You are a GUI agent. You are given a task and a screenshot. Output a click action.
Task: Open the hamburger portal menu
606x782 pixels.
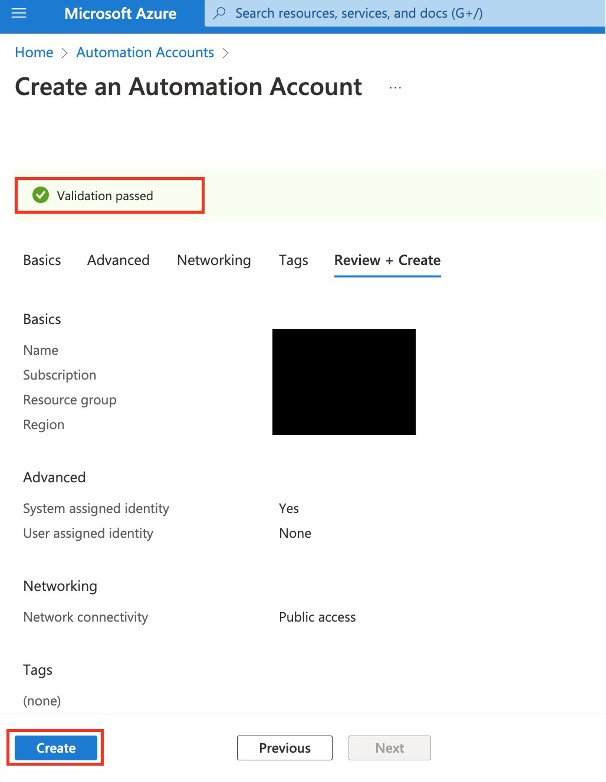click(x=19, y=13)
